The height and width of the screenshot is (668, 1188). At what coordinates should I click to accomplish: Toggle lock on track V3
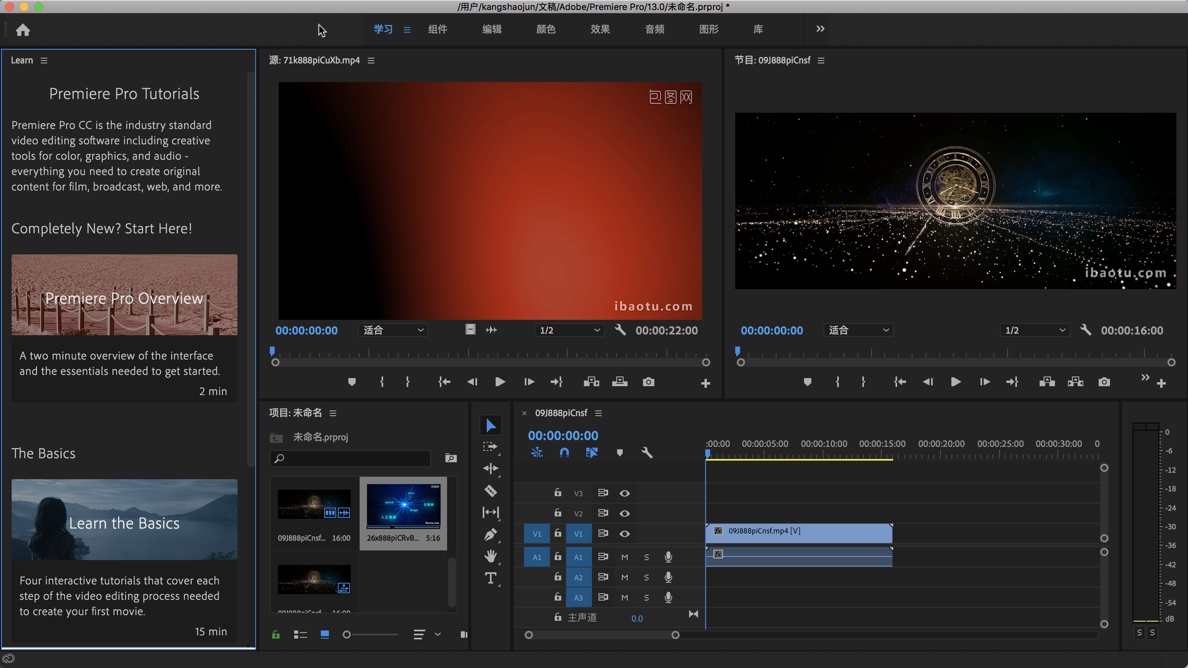click(x=558, y=493)
